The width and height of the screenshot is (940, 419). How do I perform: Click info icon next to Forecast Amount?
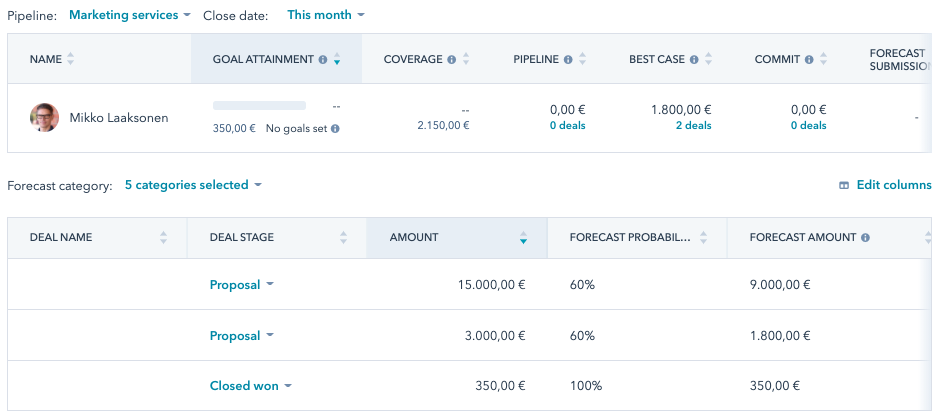point(865,238)
